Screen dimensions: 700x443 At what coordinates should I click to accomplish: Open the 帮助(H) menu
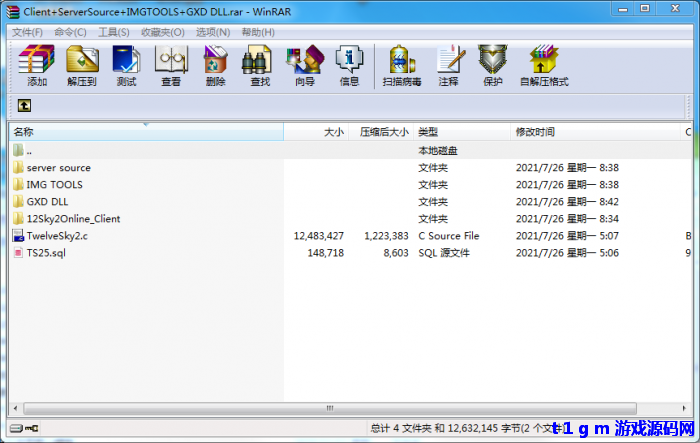(258, 32)
